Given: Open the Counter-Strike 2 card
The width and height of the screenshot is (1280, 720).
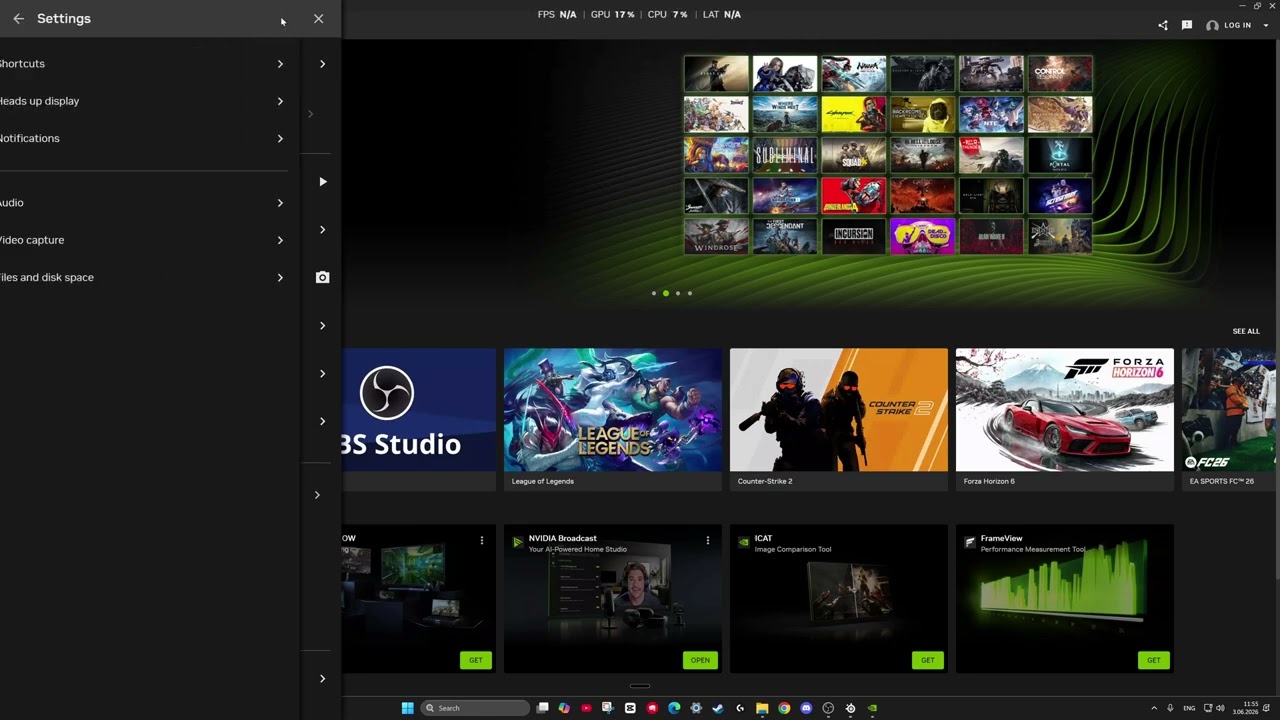Looking at the screenshot, I should point(839,419).
